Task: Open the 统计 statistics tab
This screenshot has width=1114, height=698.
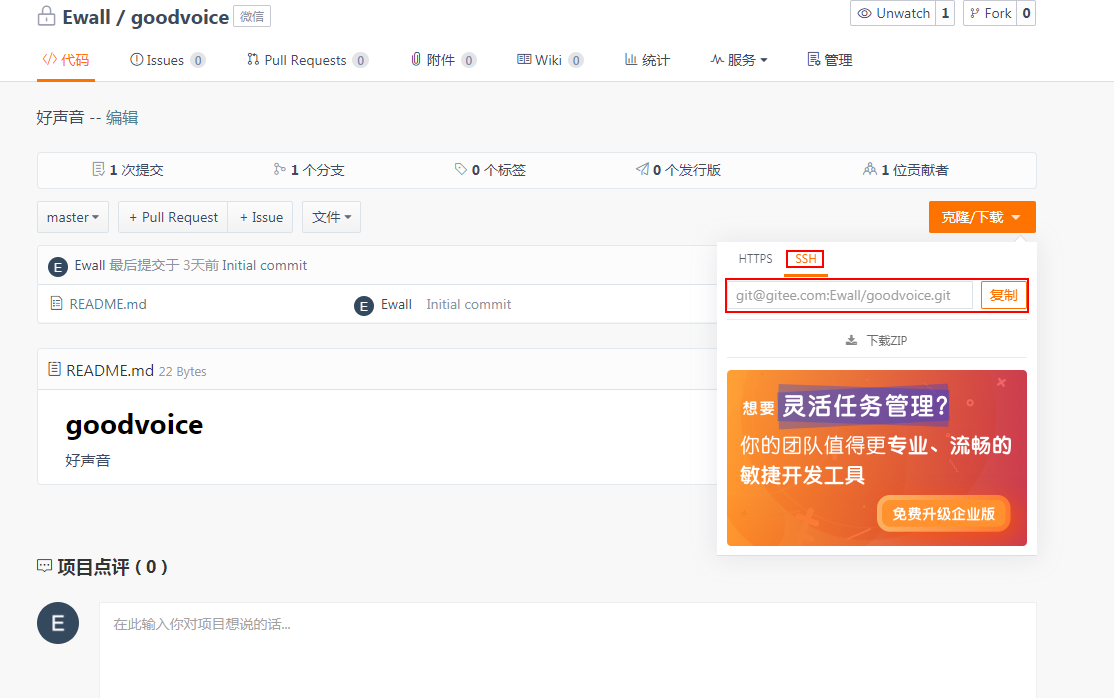Action: point(647,60)
